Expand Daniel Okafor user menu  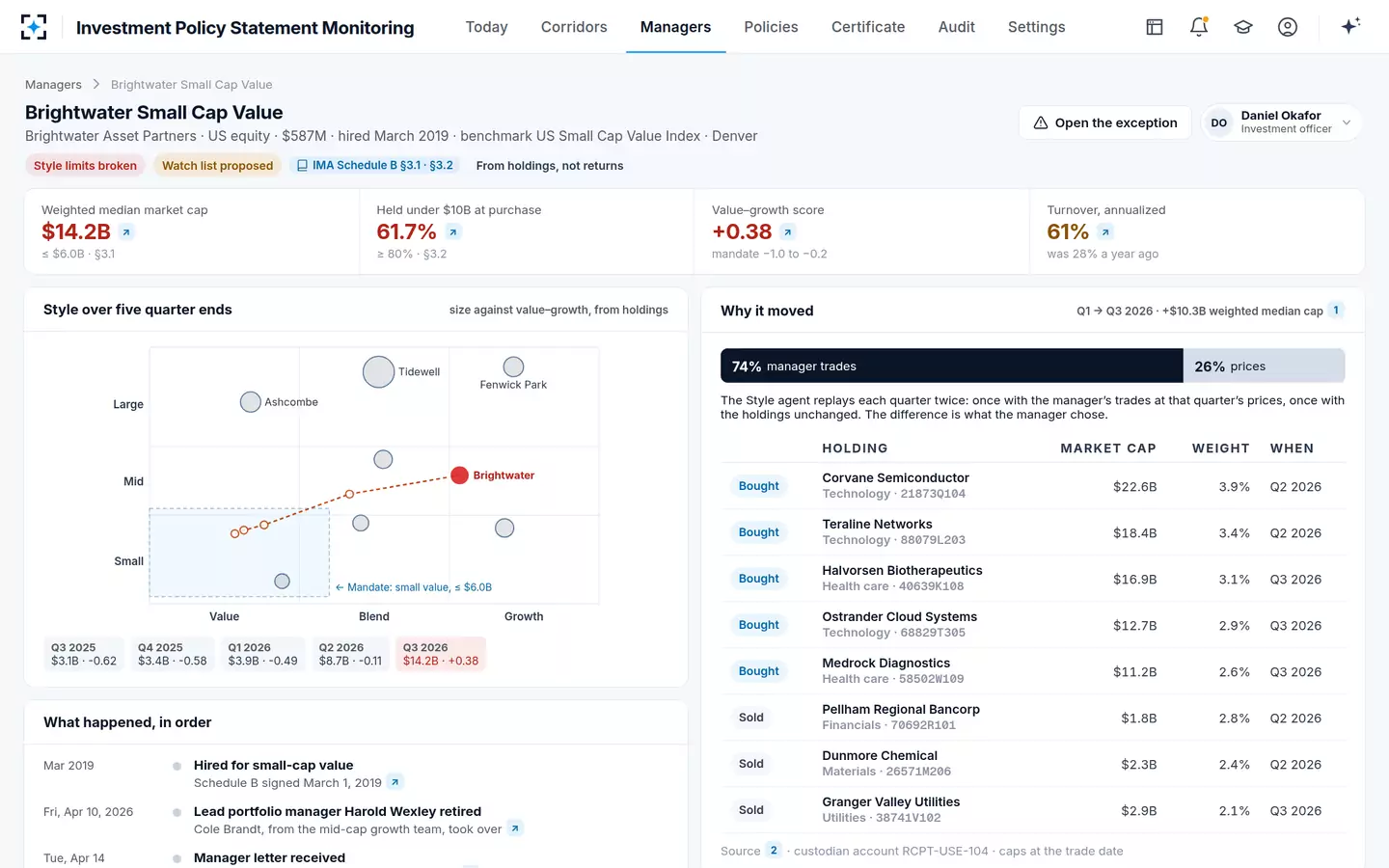(x=1281, y=122)
